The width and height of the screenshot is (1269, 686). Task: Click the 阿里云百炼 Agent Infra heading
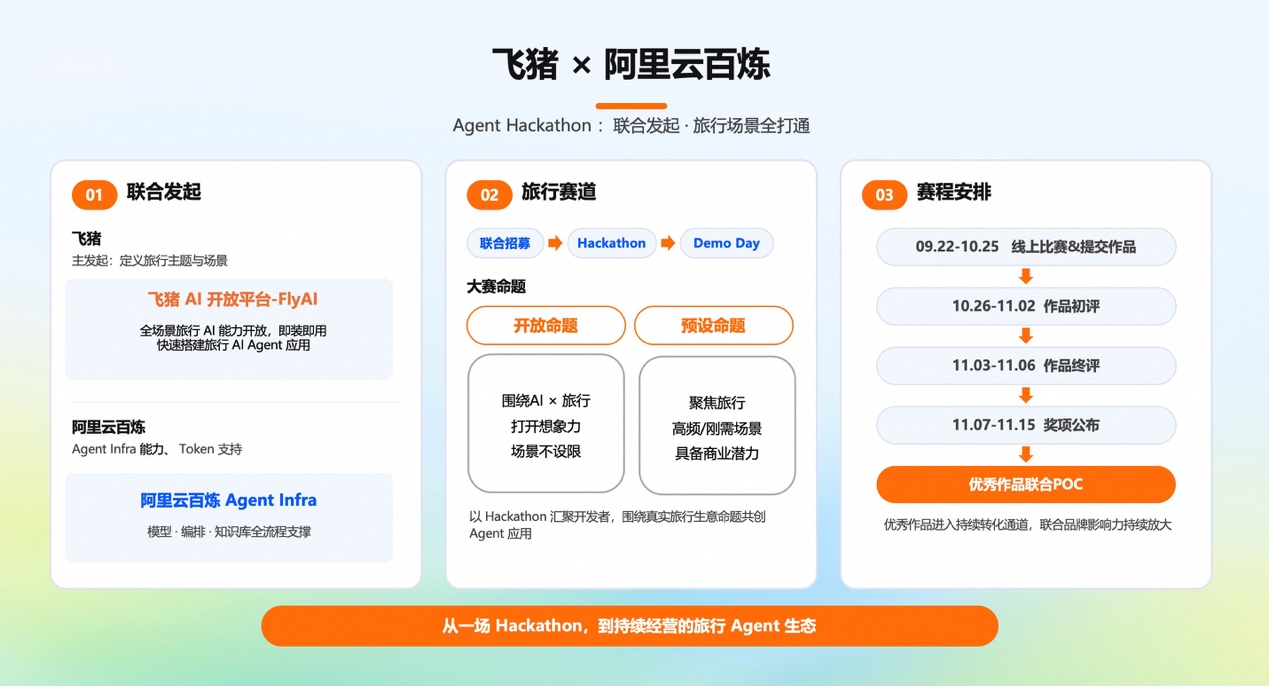228,500
